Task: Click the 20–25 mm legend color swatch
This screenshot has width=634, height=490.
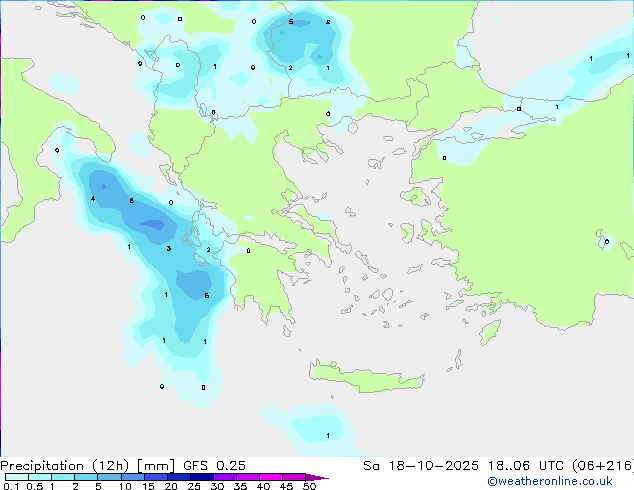Action: pyautogui.click(x=179, y=477)
